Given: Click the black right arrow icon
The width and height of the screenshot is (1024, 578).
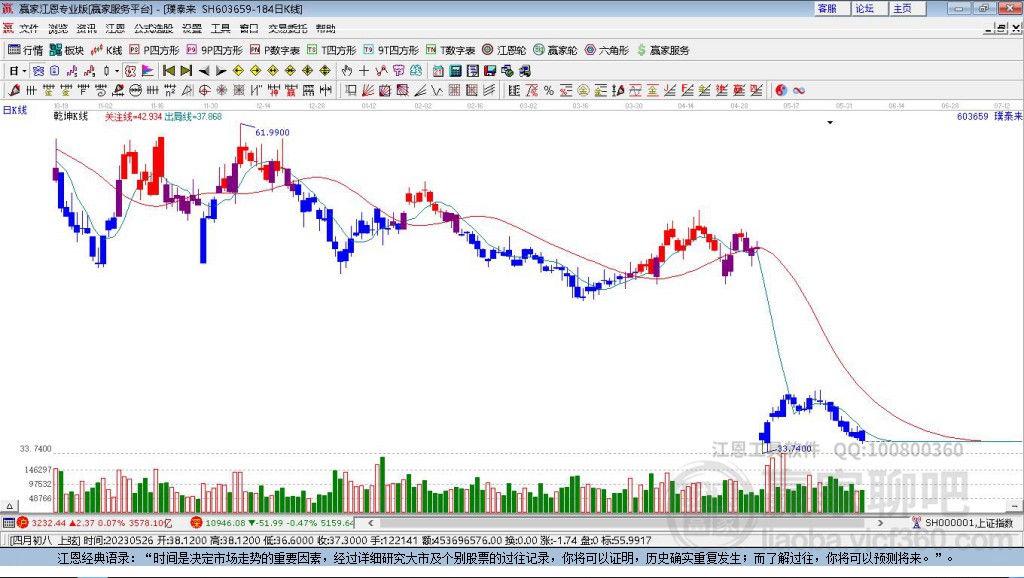Looking at the screenshot, I should (221, 71).
